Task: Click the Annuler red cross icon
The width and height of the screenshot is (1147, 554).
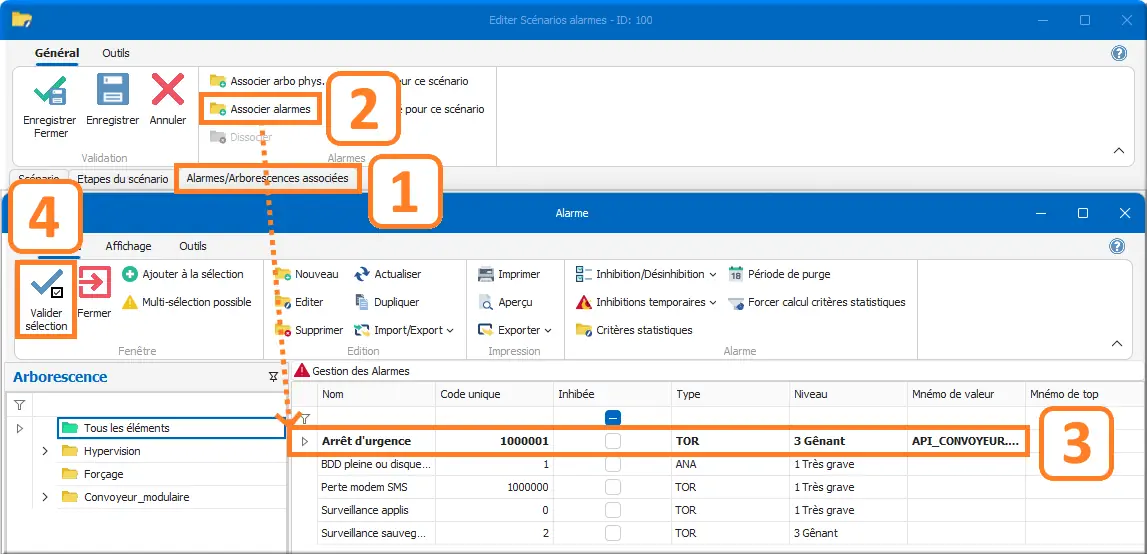Action: tap(168, 89)
